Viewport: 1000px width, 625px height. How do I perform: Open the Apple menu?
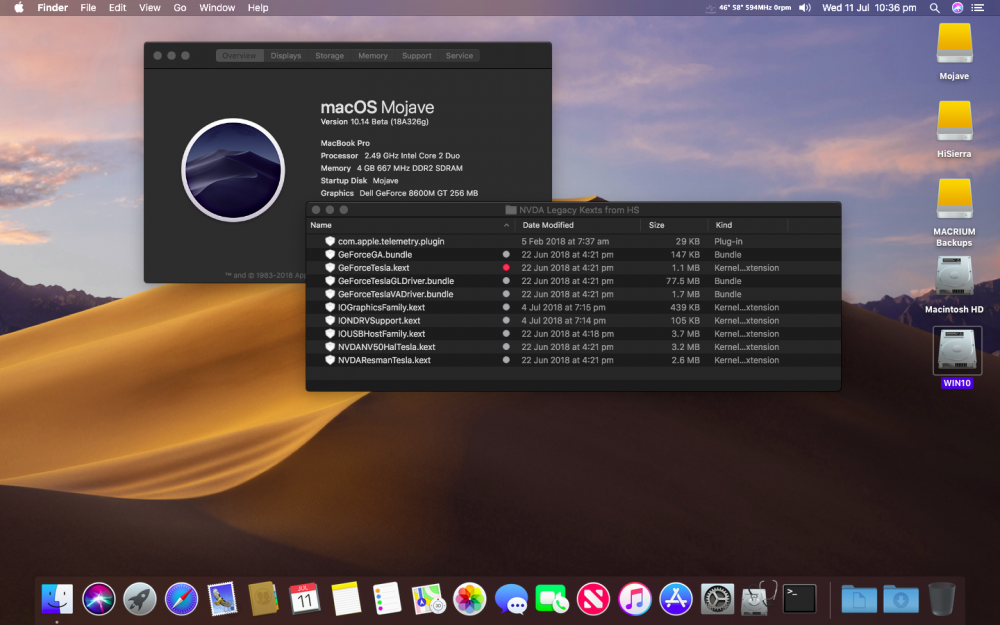pos(18,8)
